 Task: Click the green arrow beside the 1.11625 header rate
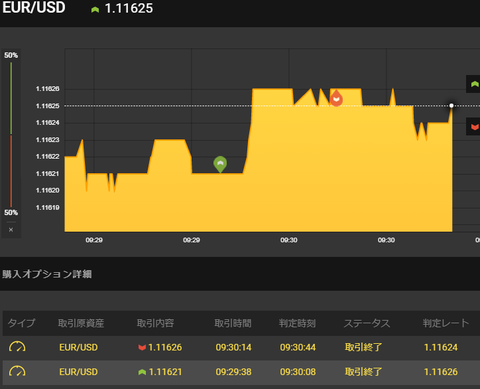(x=95, y=10)
